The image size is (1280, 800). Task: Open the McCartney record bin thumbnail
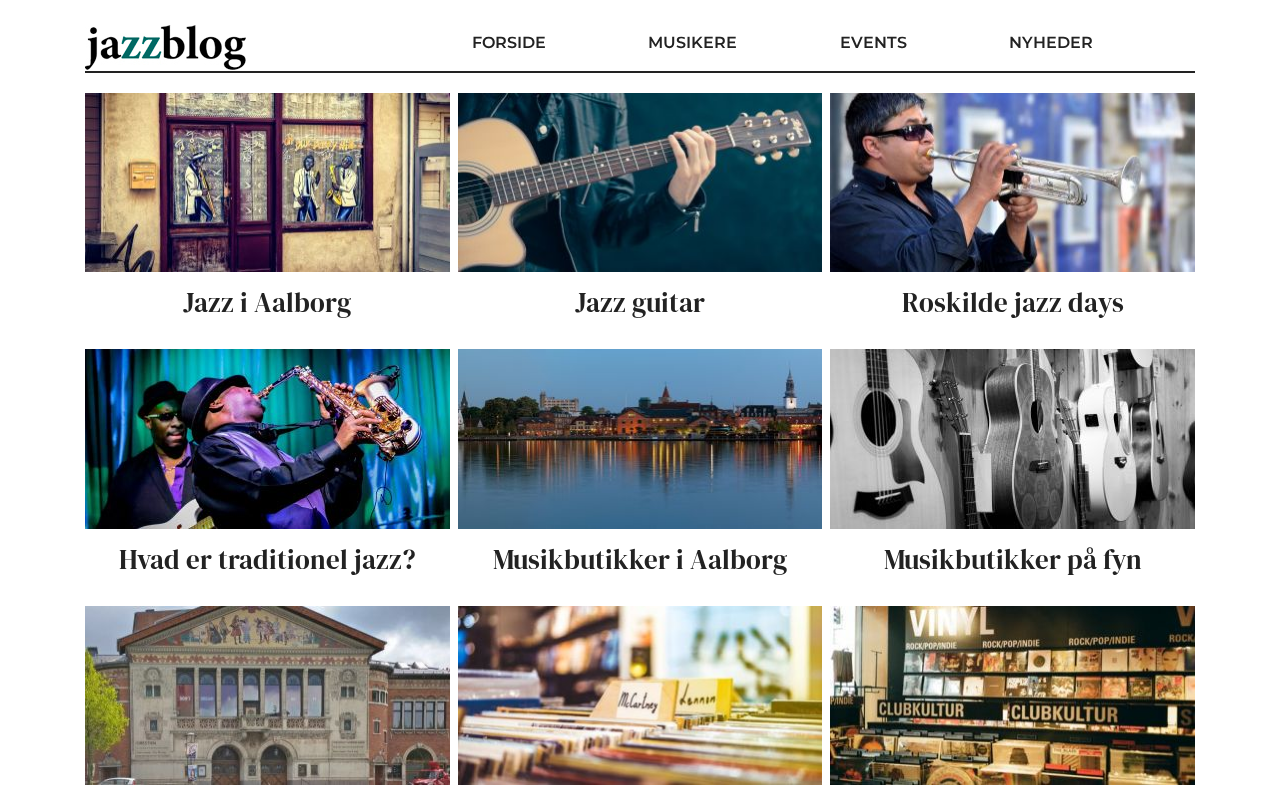640,695
